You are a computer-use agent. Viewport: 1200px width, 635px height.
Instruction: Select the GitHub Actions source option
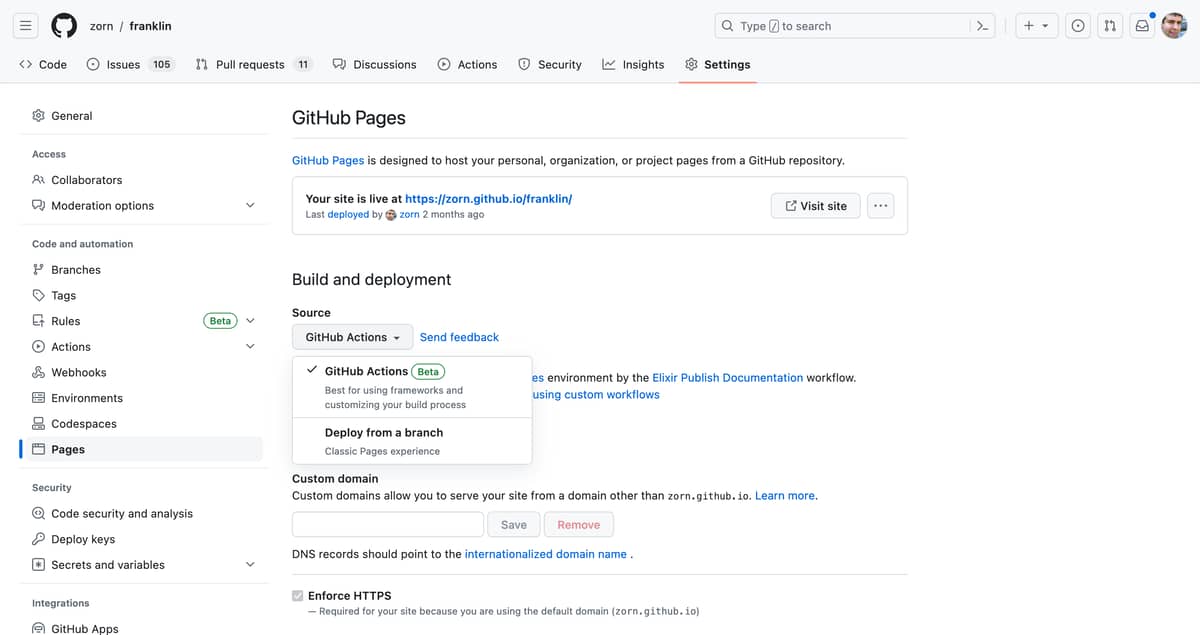(412, 387)
